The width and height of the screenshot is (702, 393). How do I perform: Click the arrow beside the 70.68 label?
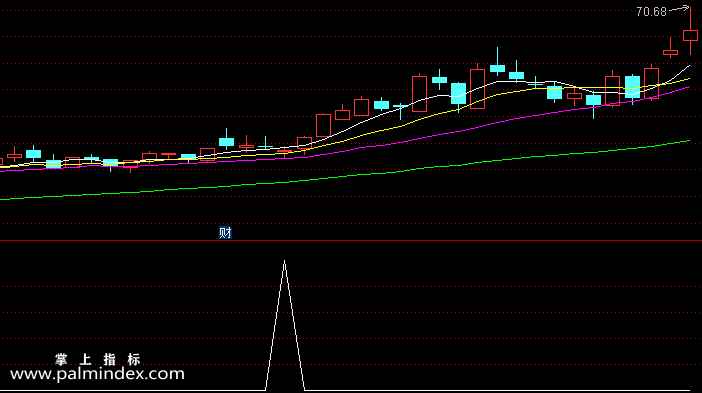point(680,8)
